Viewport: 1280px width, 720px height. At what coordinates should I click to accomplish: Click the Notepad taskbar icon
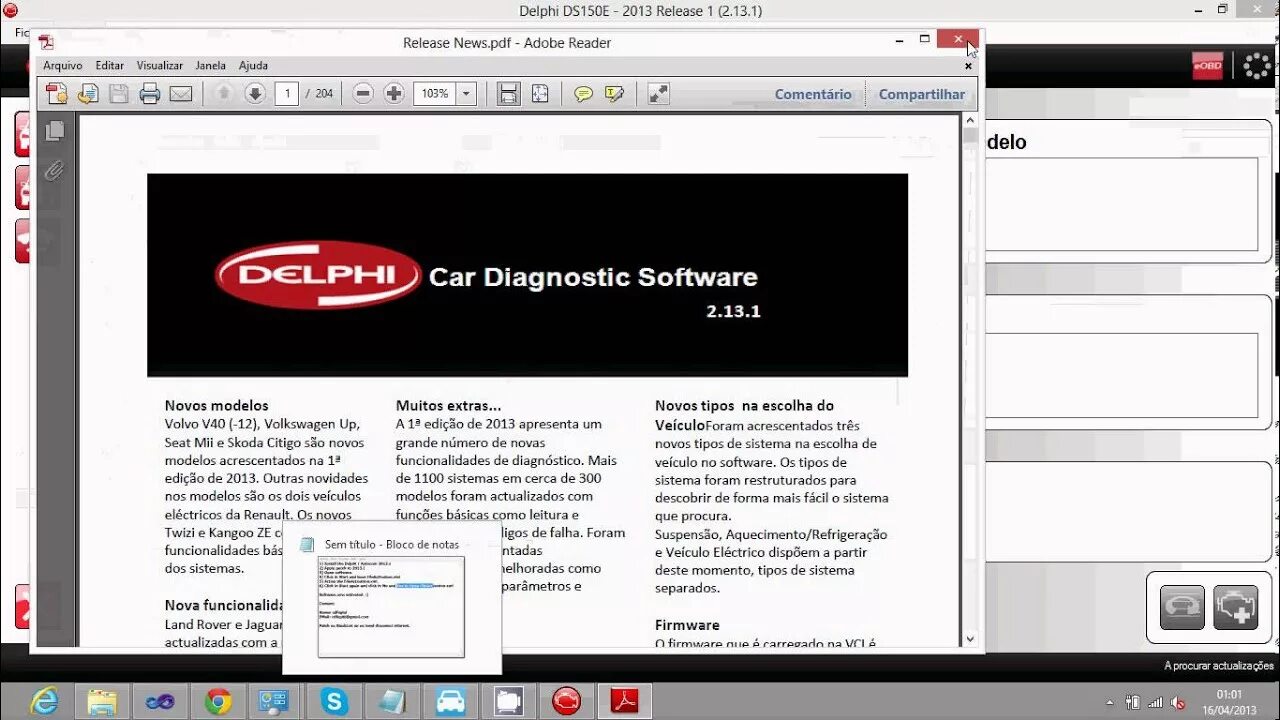click(392, 702)
